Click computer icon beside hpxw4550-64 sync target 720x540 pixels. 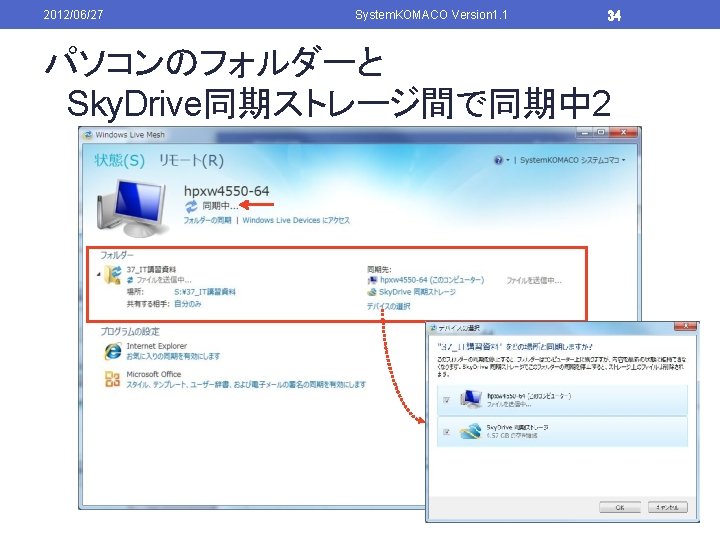[372, 280]
